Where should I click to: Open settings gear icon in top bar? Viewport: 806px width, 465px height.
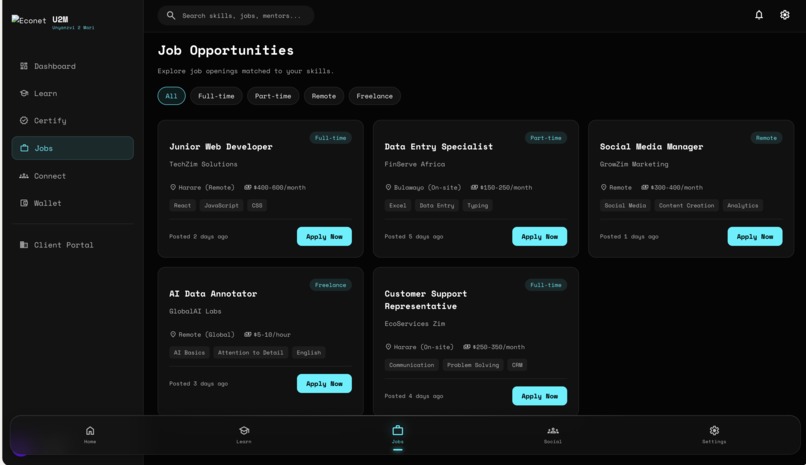(784, 15)
